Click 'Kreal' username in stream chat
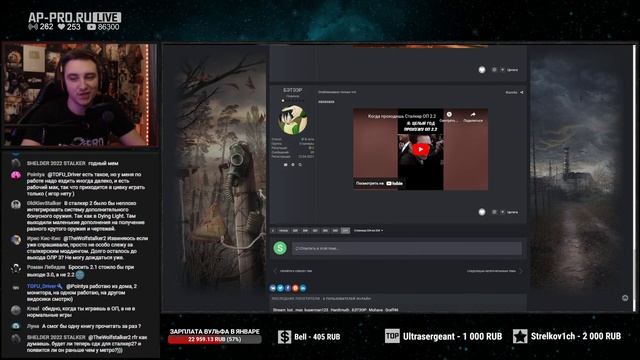This screenshot has height=360, width=640. pyautogui.click(x=33, y=309)
